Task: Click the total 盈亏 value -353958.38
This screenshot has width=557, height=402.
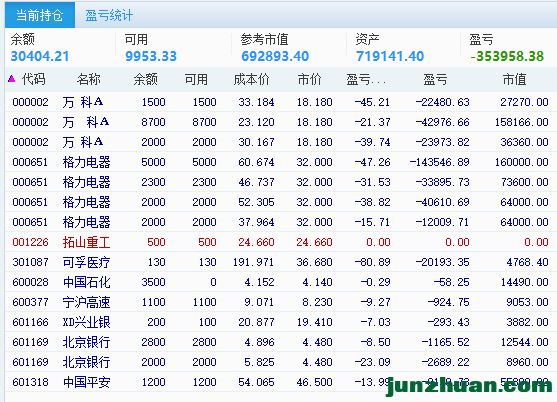Action: coord(507,56)
